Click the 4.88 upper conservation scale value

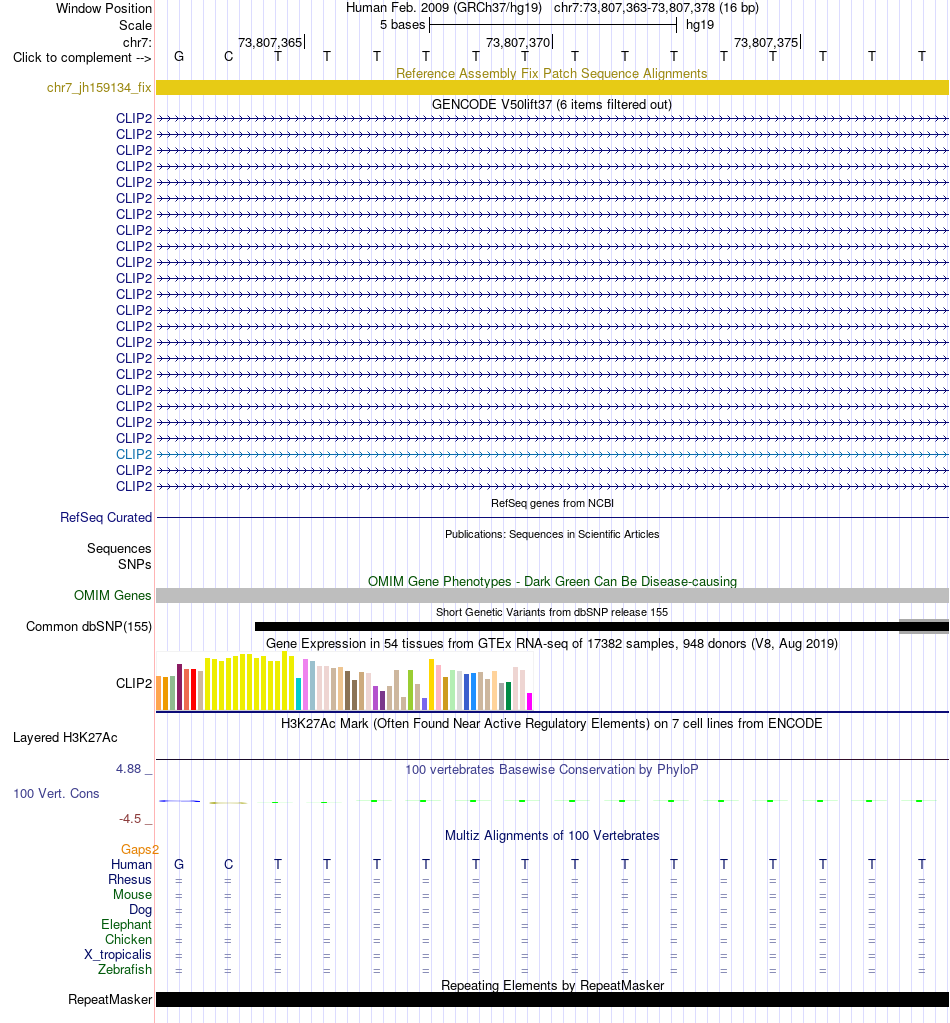tap(129, 769)
